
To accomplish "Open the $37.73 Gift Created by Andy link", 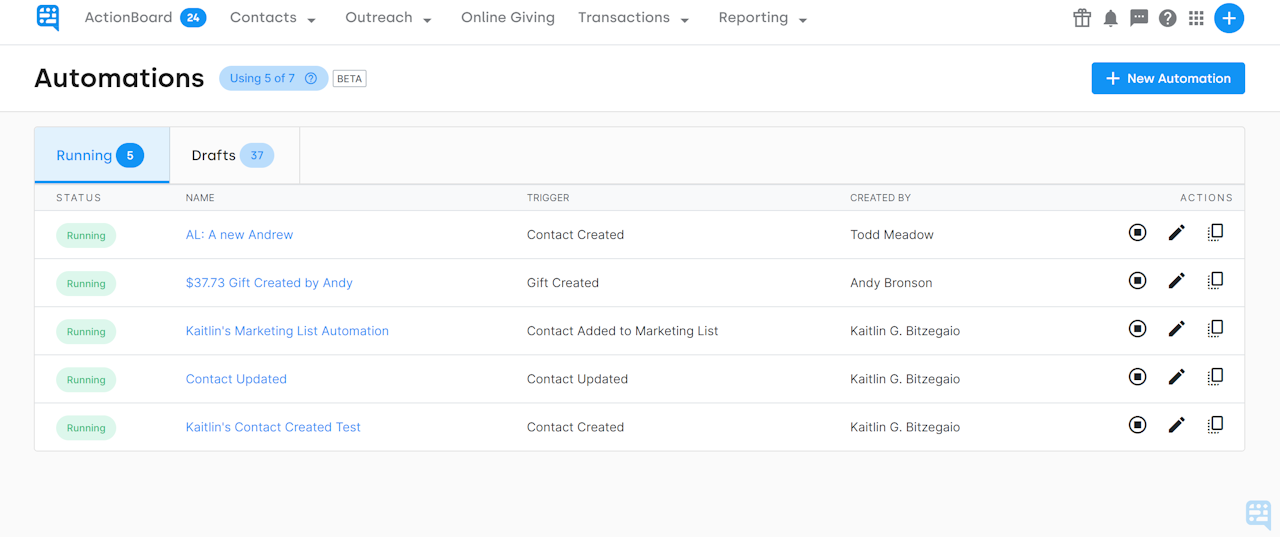I will (269, 283).
